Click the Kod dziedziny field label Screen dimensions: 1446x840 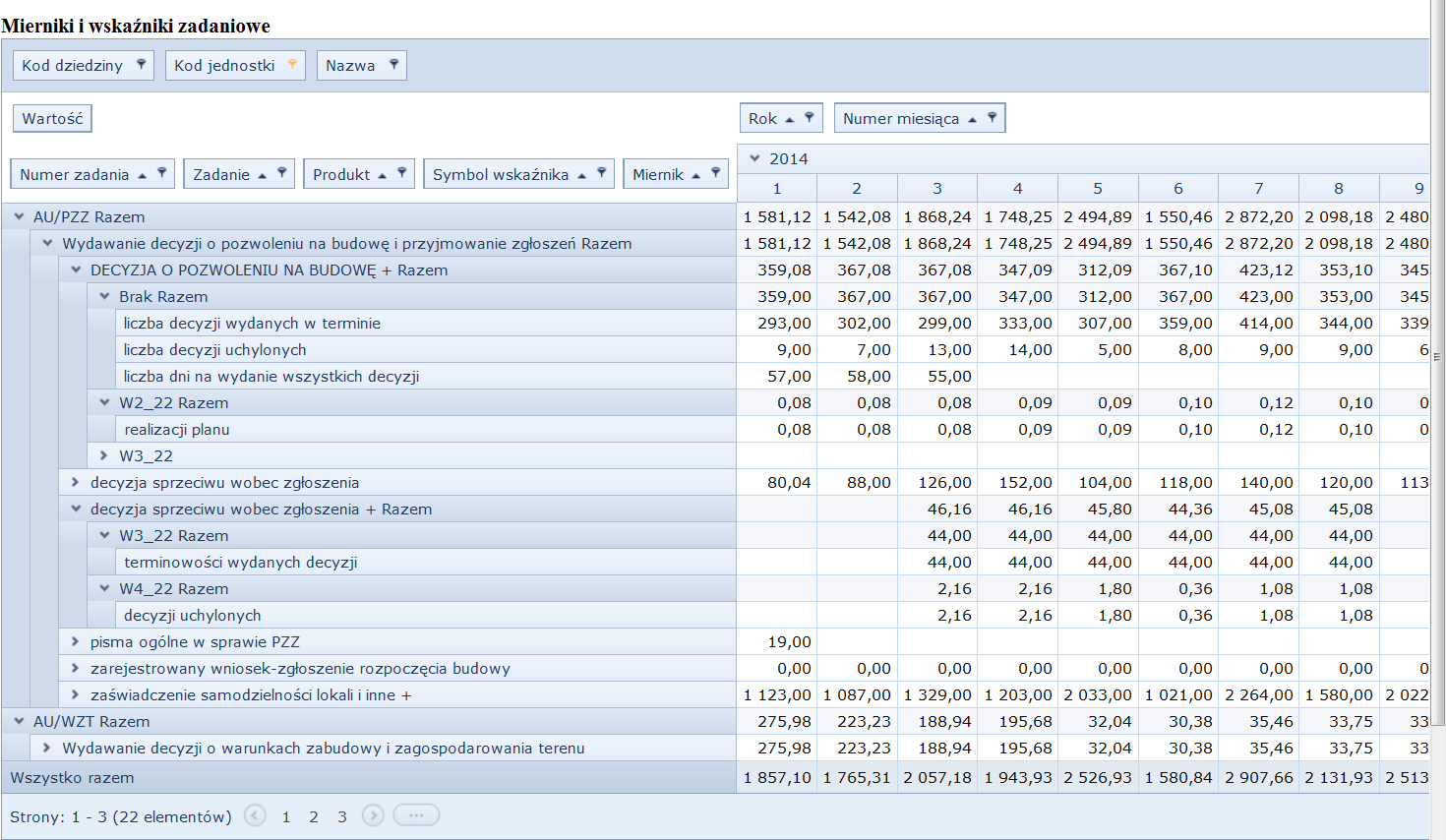pyautogui.click(x=72, y=65)
